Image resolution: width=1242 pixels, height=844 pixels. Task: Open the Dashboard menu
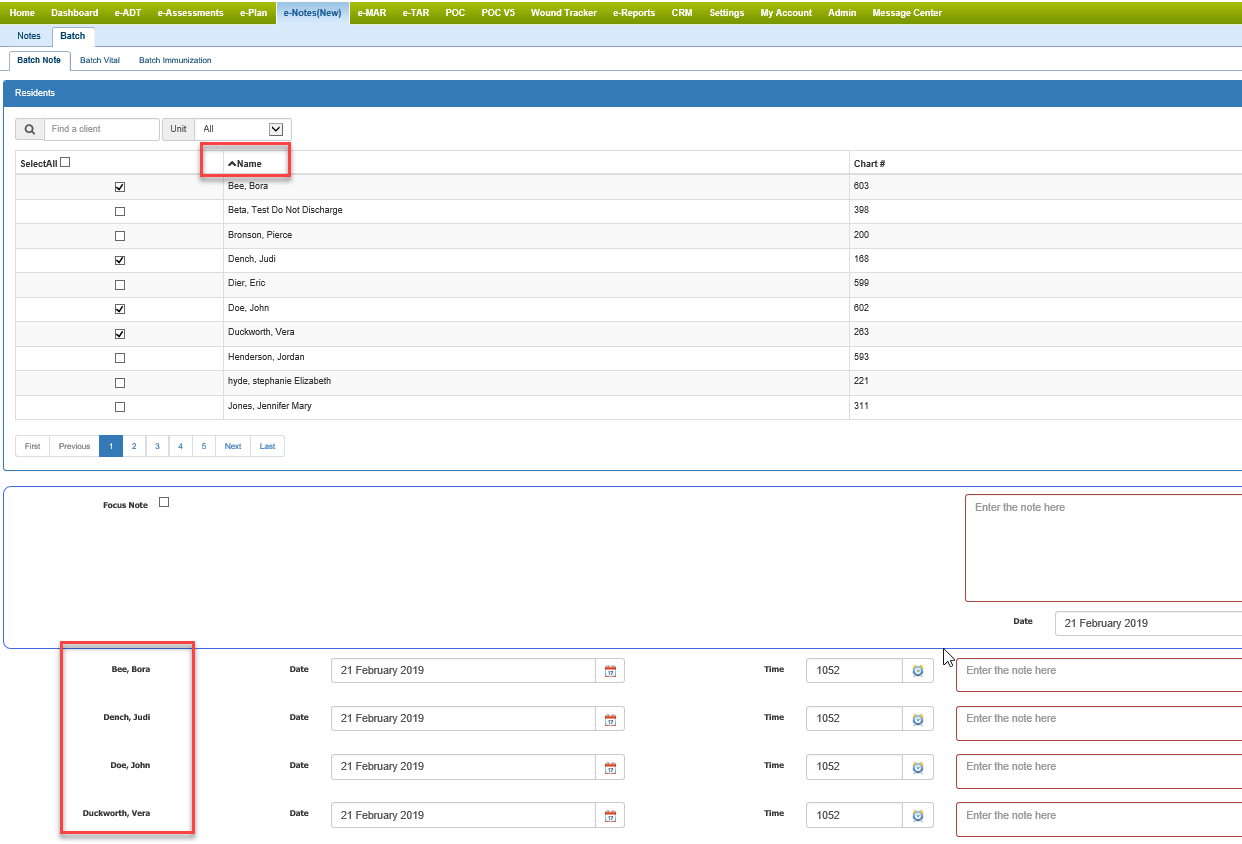pyautogui.click(x=75, y=13)
